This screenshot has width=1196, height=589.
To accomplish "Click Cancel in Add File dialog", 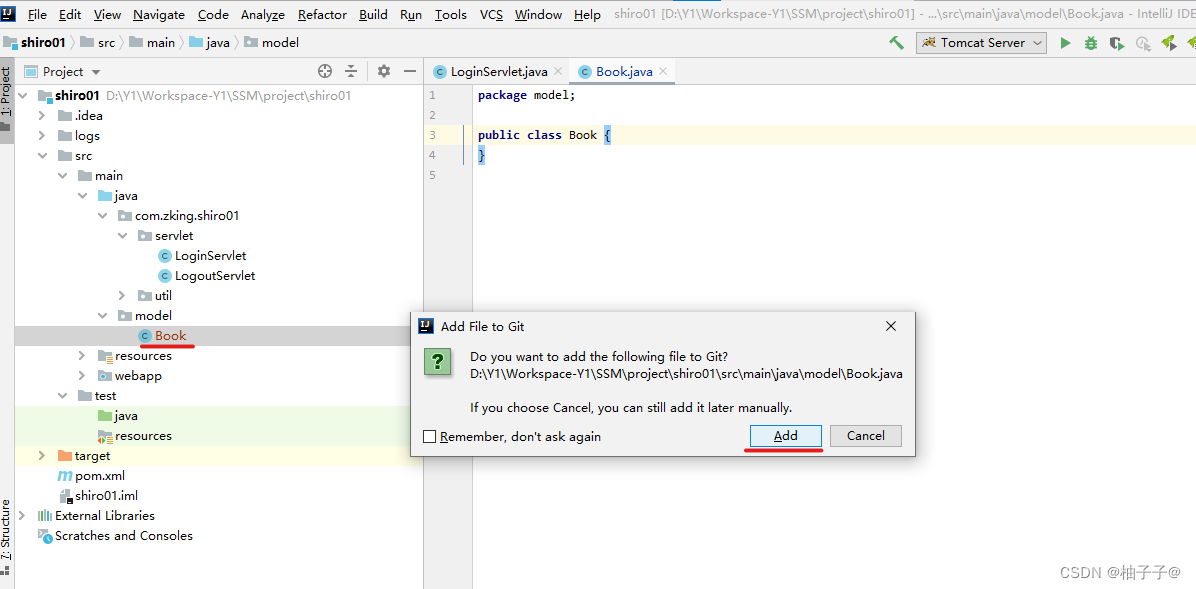I will 866,436.
